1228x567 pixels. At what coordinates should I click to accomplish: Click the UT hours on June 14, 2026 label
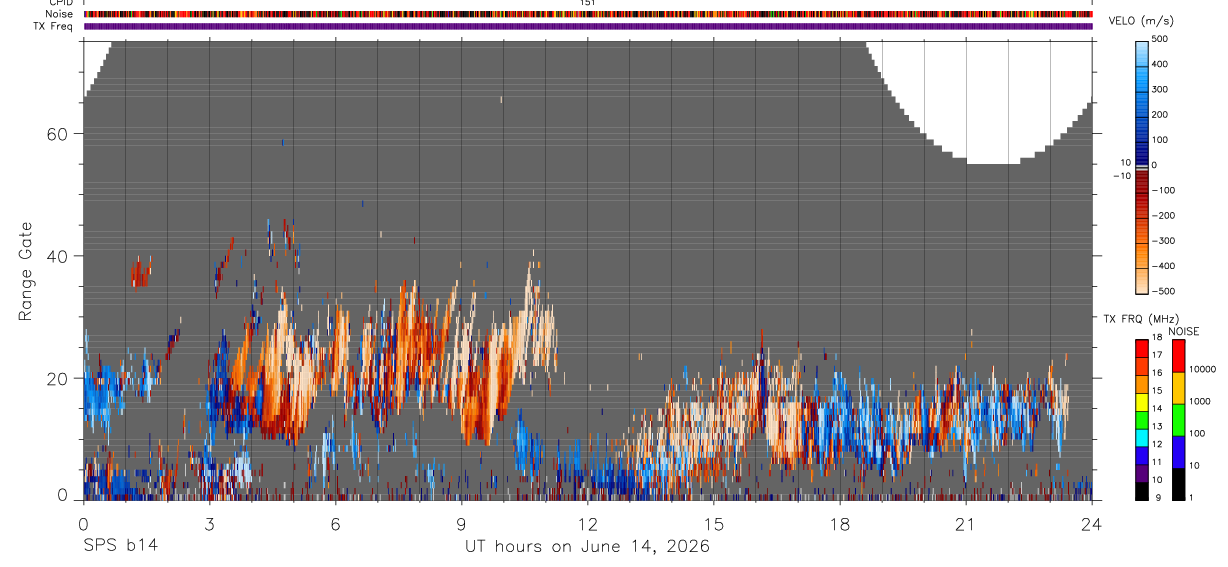(x=587, y=547)
